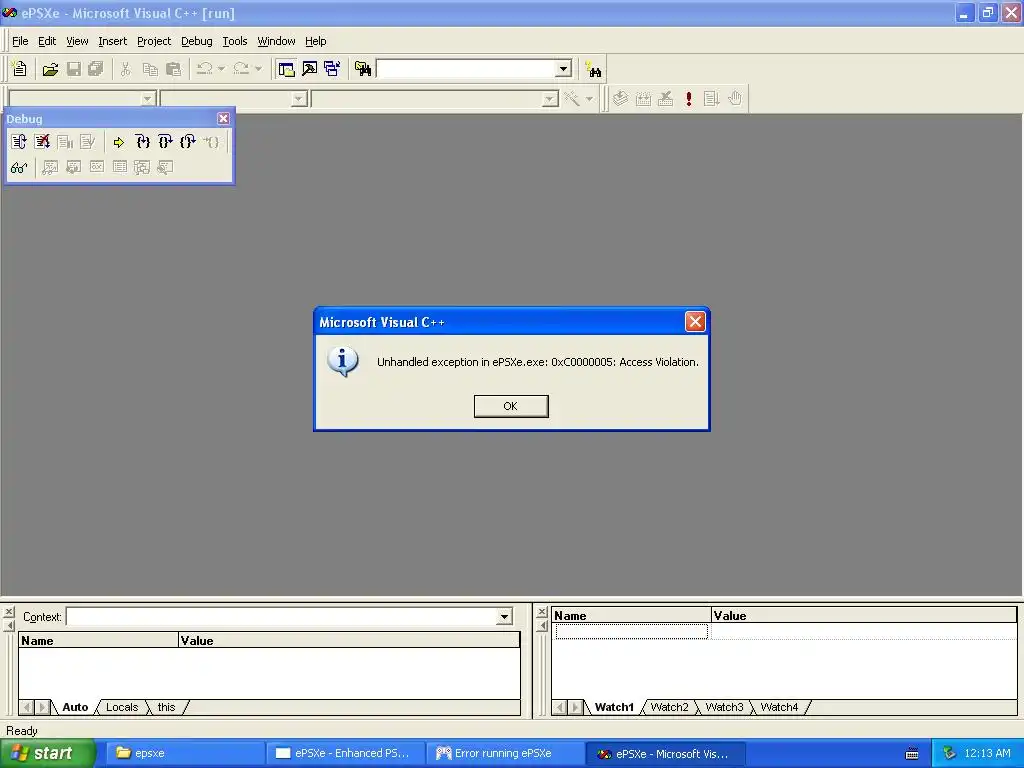1024x768 pixels.
Task: Toggle the Registers window icon in Debug toolbar
Action: coord(97,168)
